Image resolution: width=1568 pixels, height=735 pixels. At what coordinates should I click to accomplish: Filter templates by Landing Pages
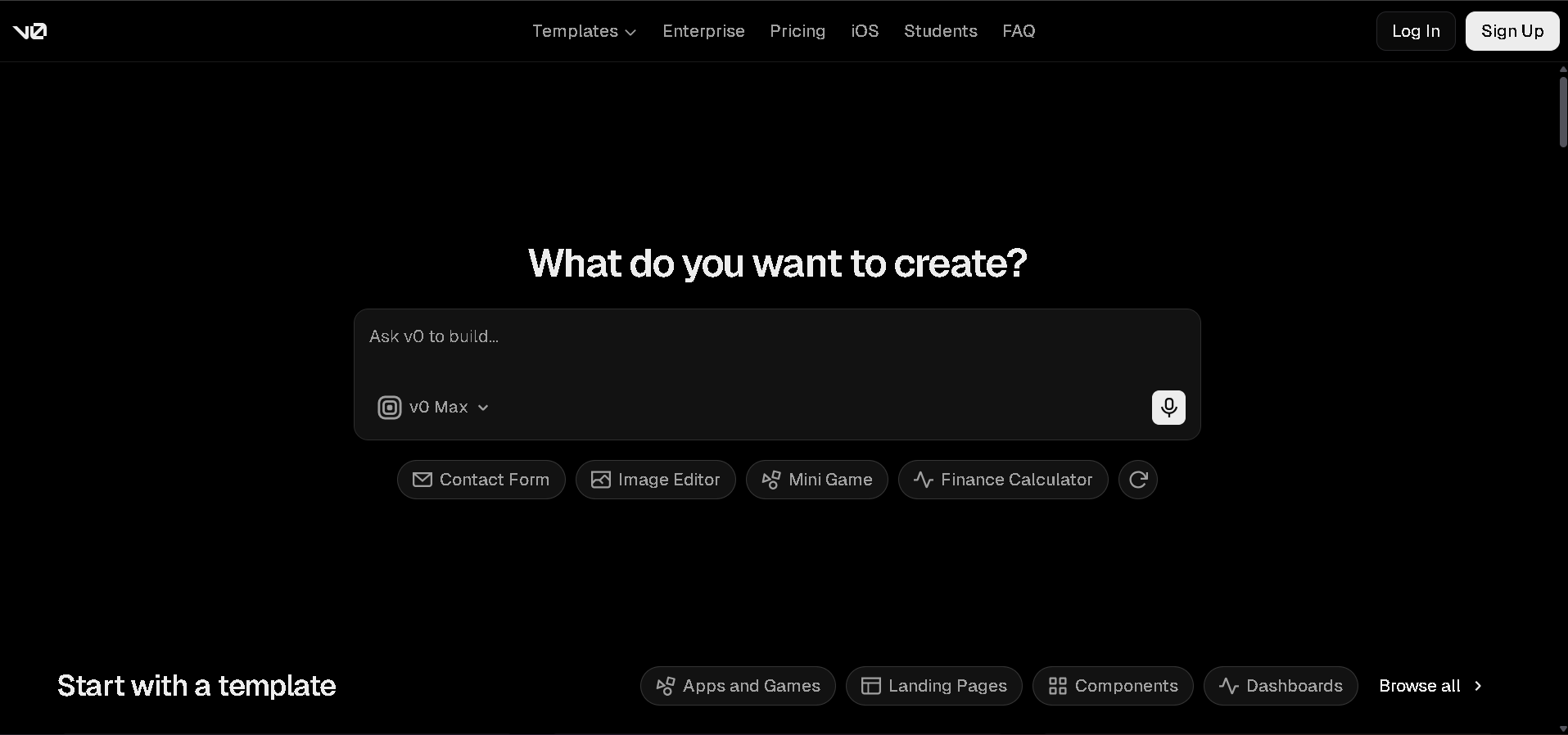tap(934, 686)
